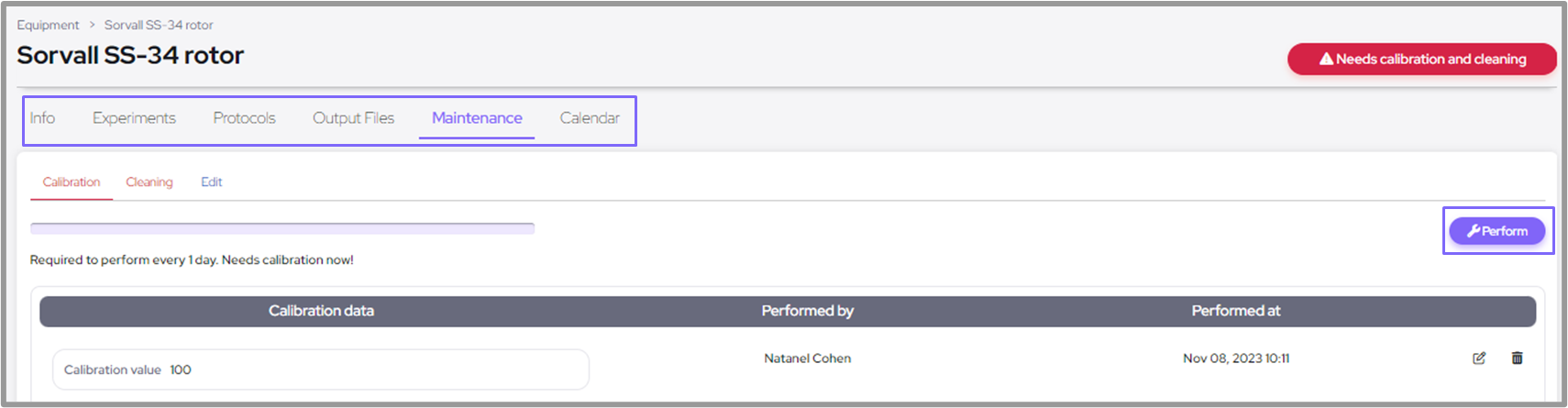
Task: Click the 'Needs calibration and cleaning' warning badge
Action: (x=1421, y=60)
